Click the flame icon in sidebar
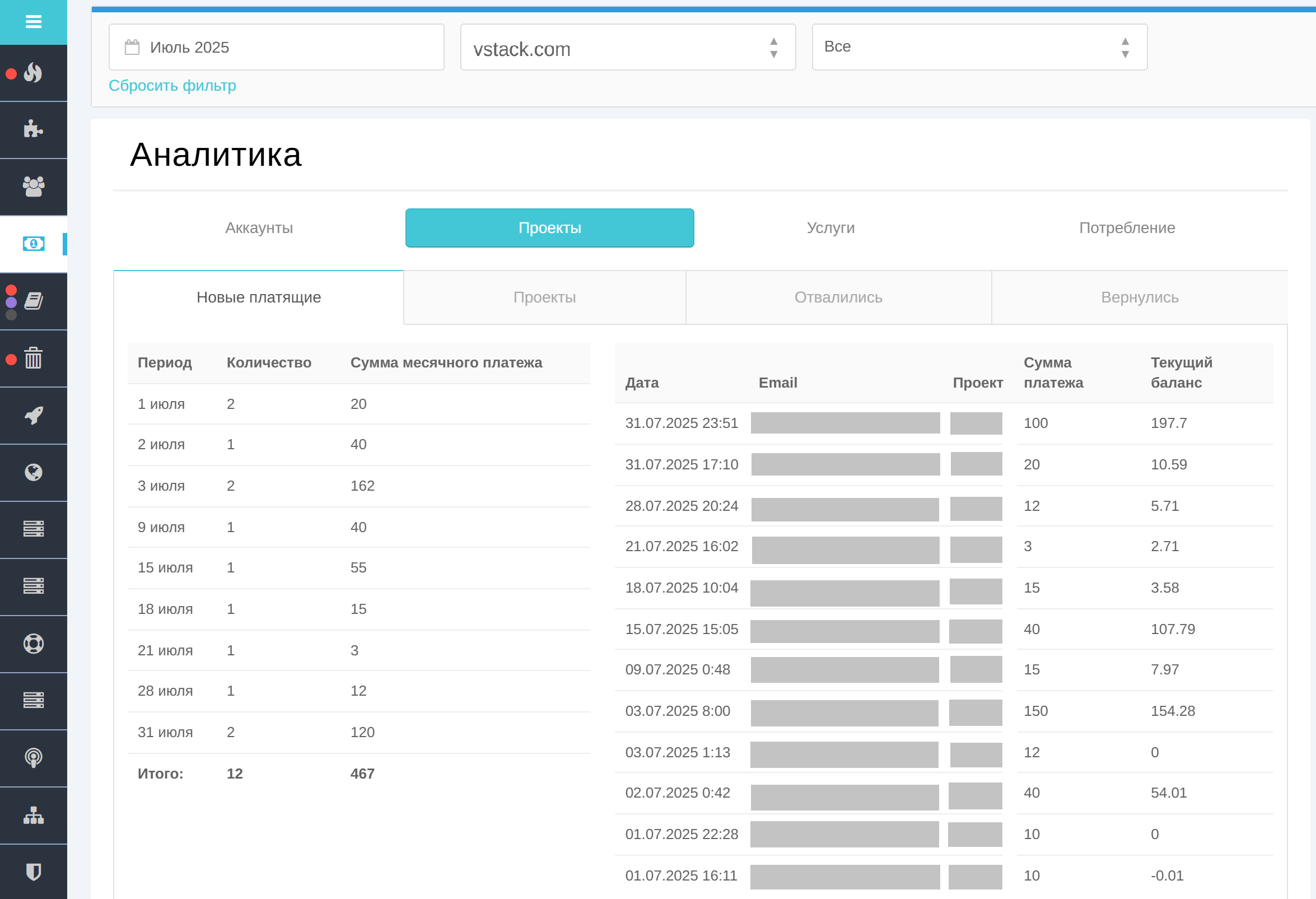 click(34, 73)
